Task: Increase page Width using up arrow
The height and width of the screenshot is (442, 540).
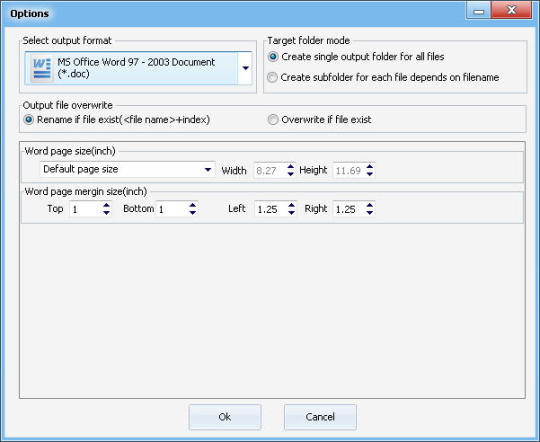Action: pyautogui.click(x=291, y=166)
